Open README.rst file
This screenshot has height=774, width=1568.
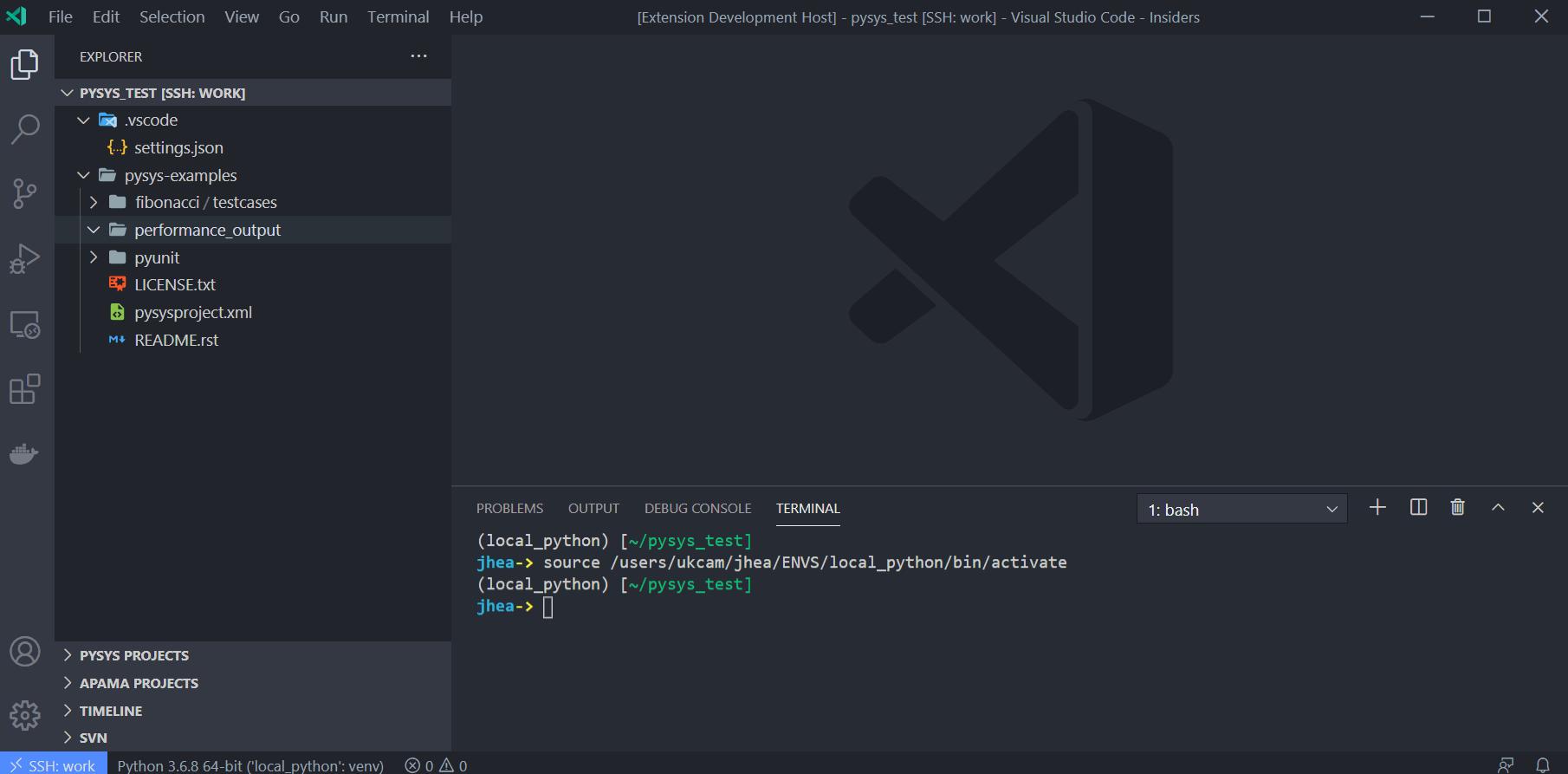click(x=176, y=340)
